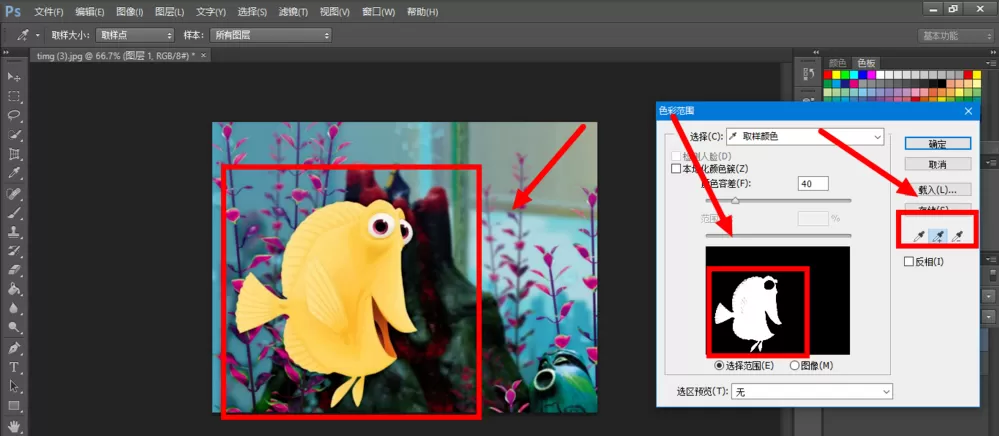The width and height of the screenshot is (999, 436).
Task: Open the 选区预览 dropdown
Action: [x=812, y=391]
